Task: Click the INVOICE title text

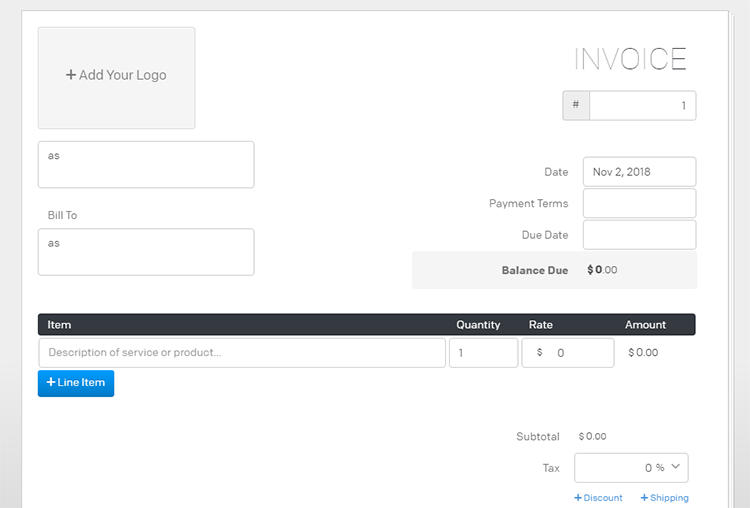Action: (x=630, y=60)
